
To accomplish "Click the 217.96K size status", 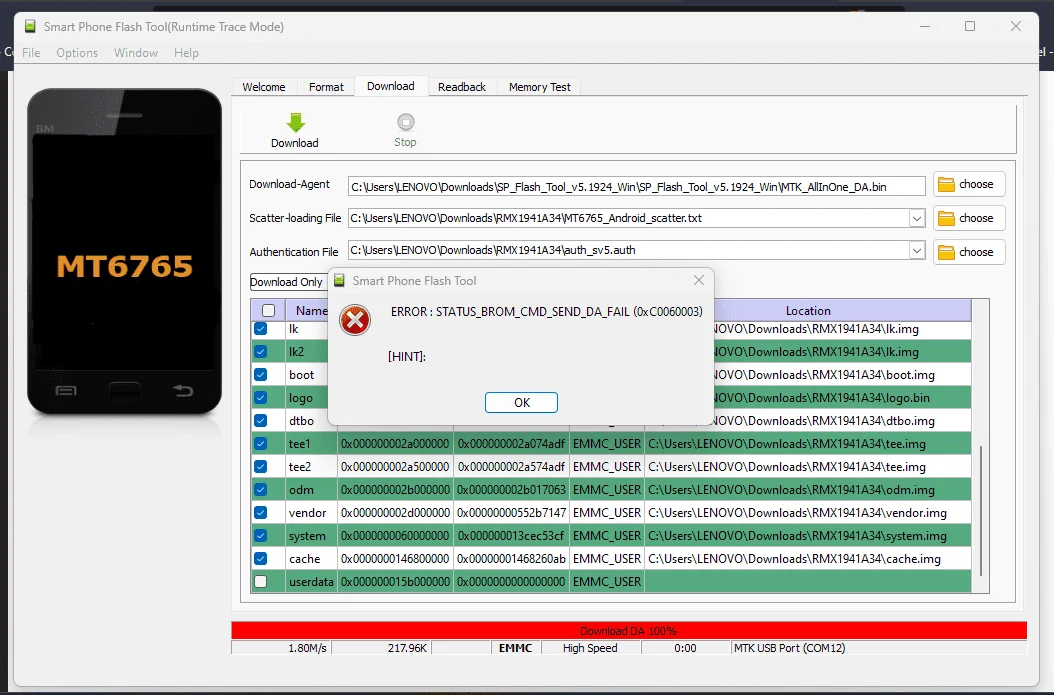I will tap(407, 648).
